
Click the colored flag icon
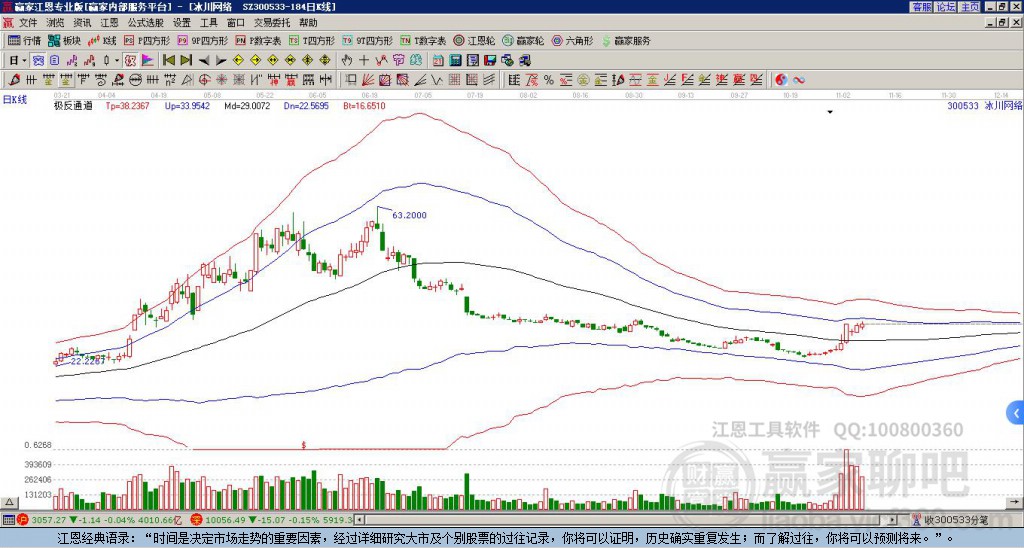point(148,60)
